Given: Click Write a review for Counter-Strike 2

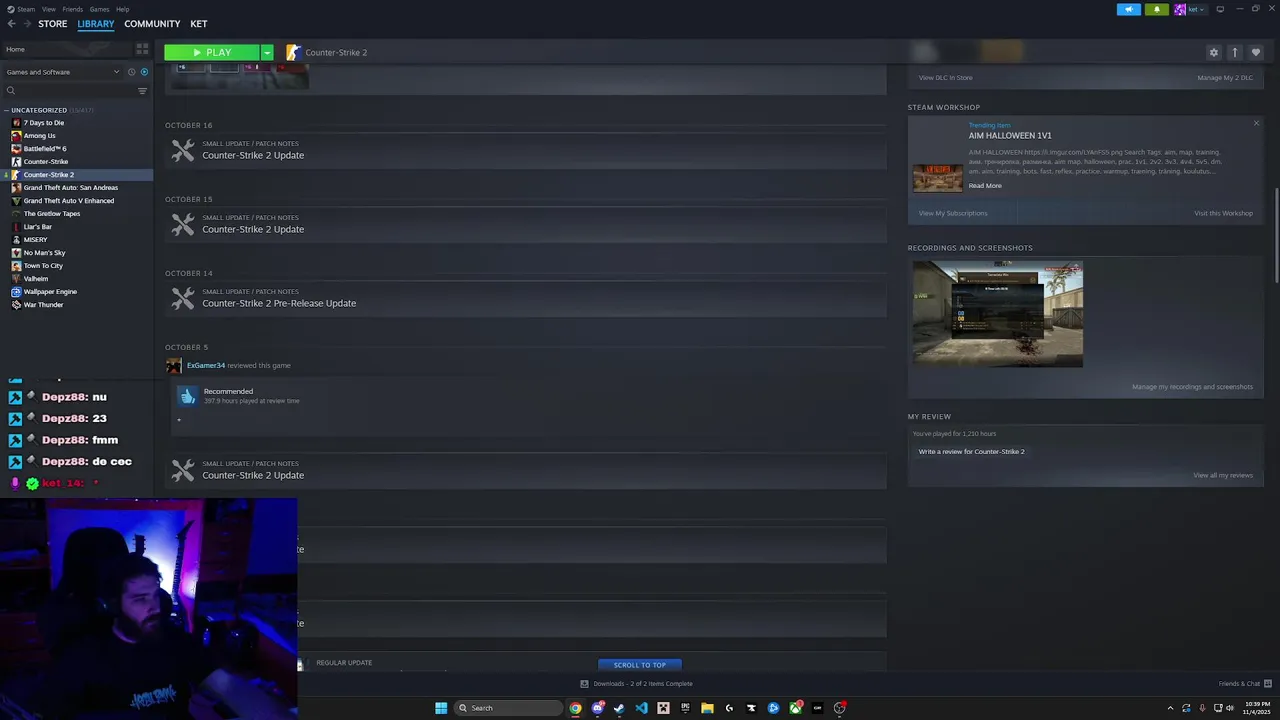Looking at the screenshot, I should (x=972, y=452).
